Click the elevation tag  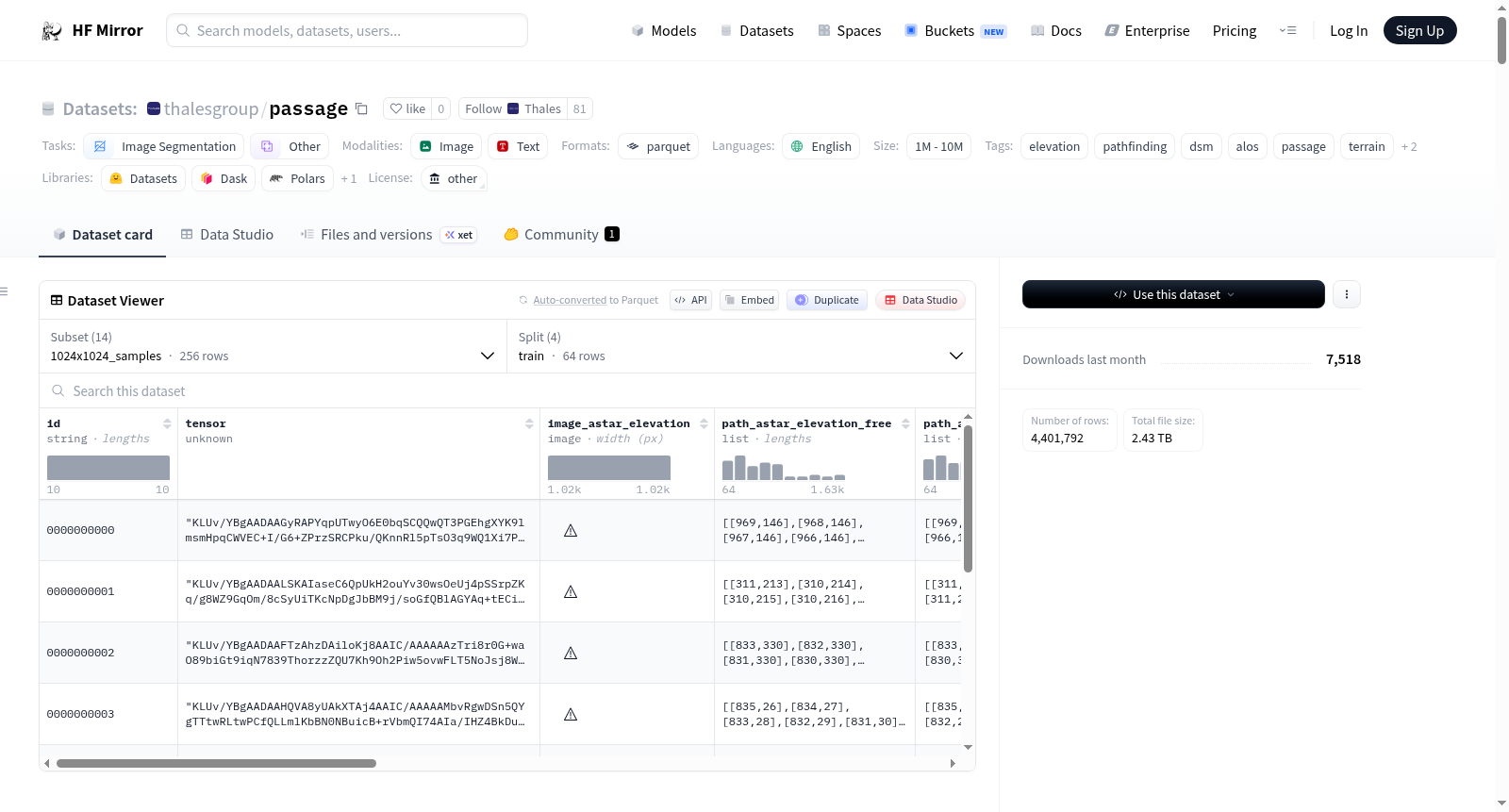click(1054, 146)
